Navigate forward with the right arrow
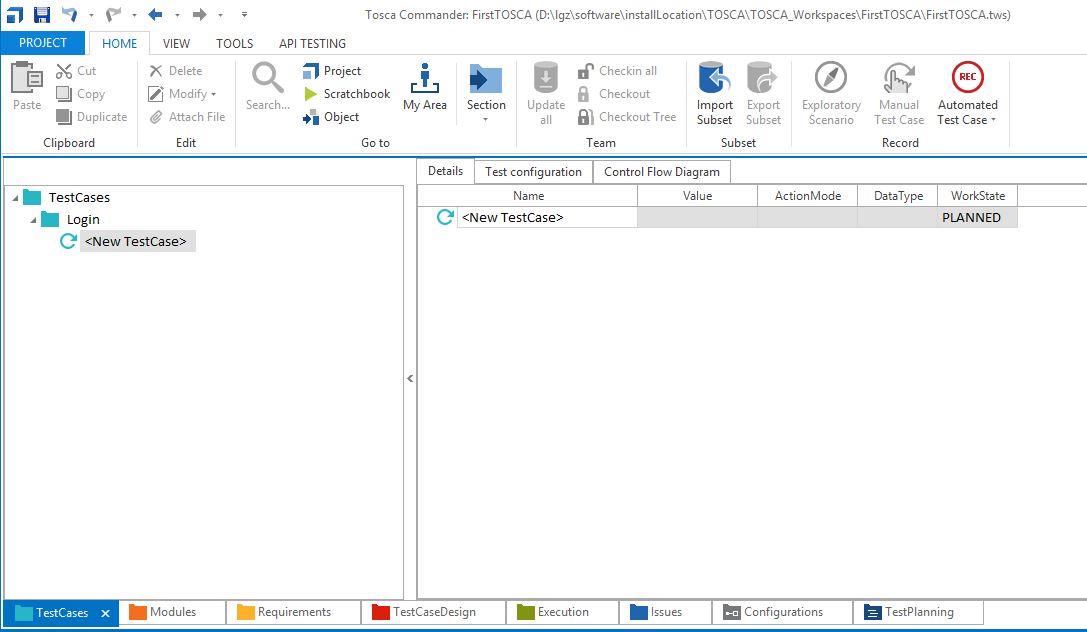1087x632 pixels. click(x=200, y=14)
